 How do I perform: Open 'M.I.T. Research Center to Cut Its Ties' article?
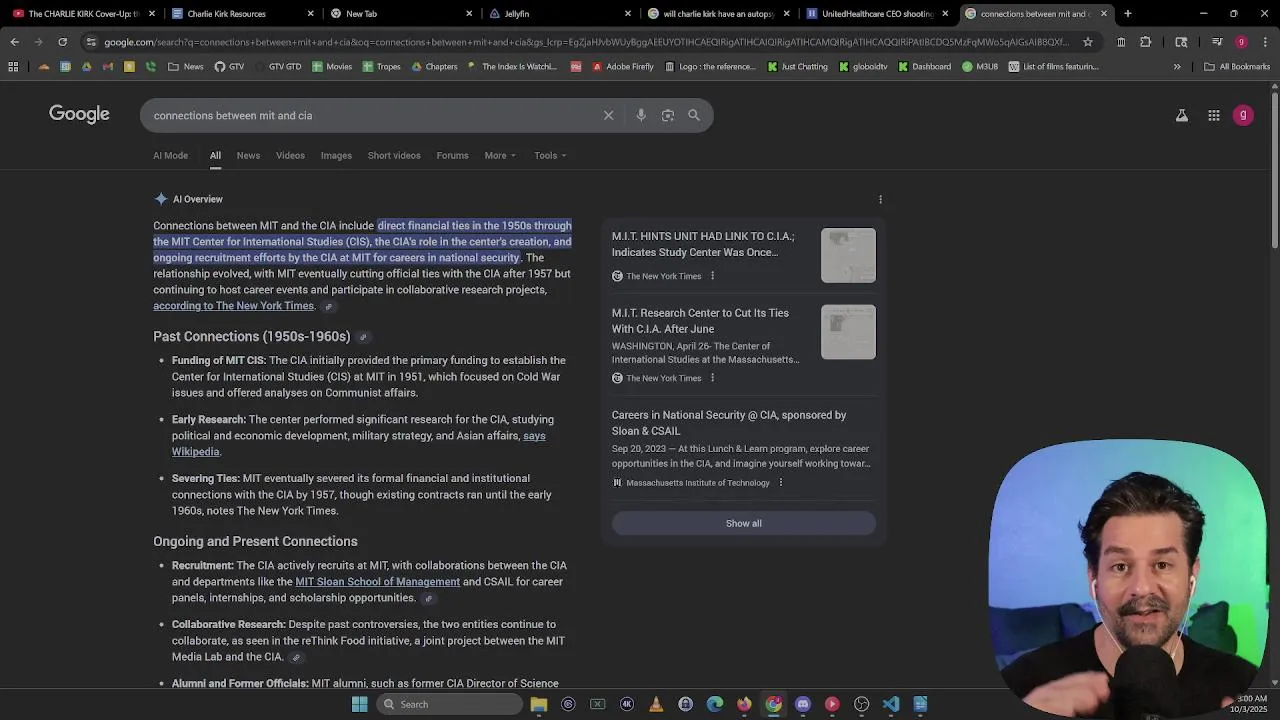coord(700,321)
